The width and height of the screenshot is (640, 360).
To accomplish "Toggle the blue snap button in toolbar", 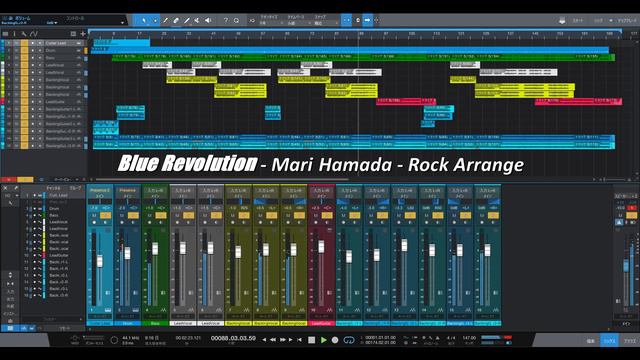I will pyautogui.click(x=346, y=20).
